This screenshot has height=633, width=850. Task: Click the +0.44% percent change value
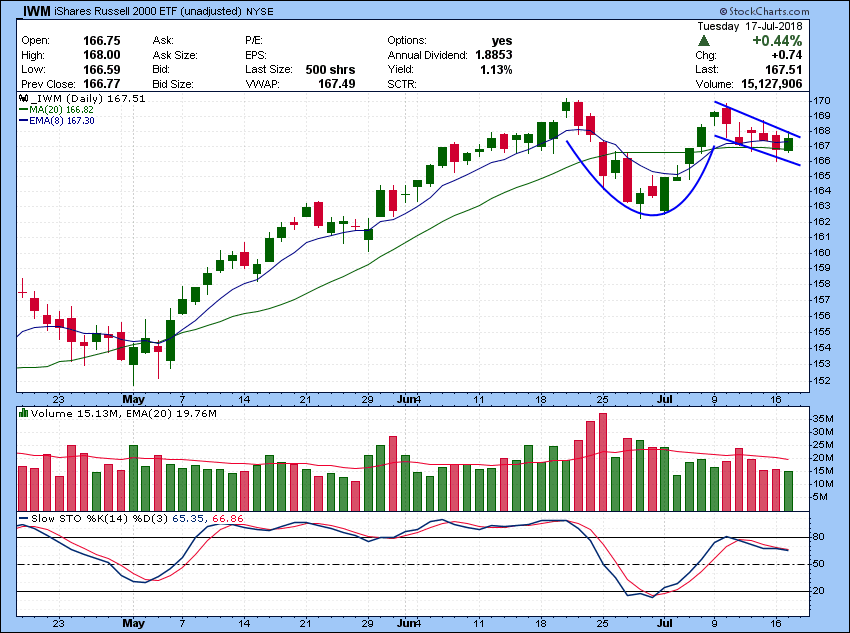click(x=777, y=41)
